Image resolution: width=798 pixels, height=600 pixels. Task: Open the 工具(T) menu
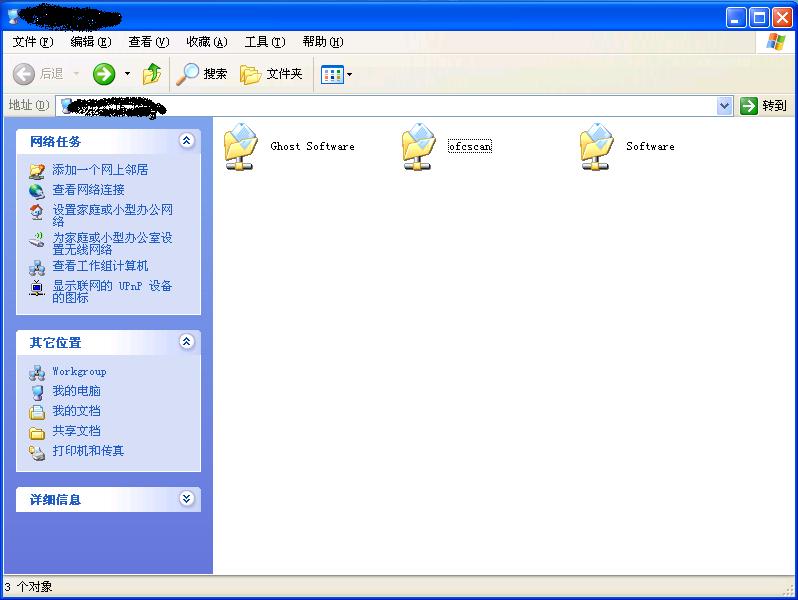pyautogui.click(x=265, y=42)
